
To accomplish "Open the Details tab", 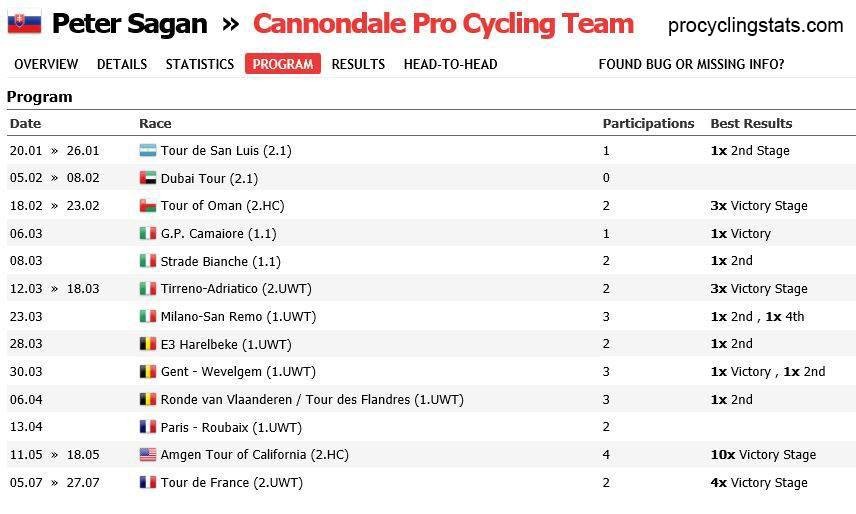I will (122, 64).
